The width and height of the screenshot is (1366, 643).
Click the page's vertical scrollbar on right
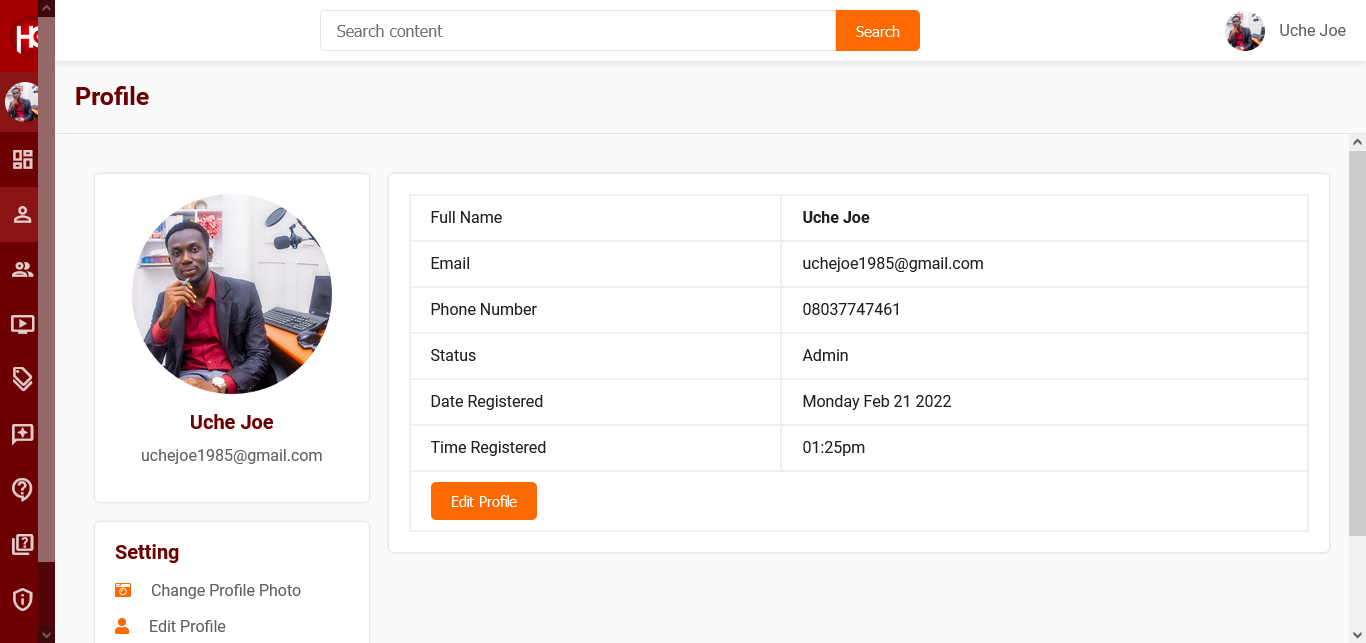(1357, 340)
